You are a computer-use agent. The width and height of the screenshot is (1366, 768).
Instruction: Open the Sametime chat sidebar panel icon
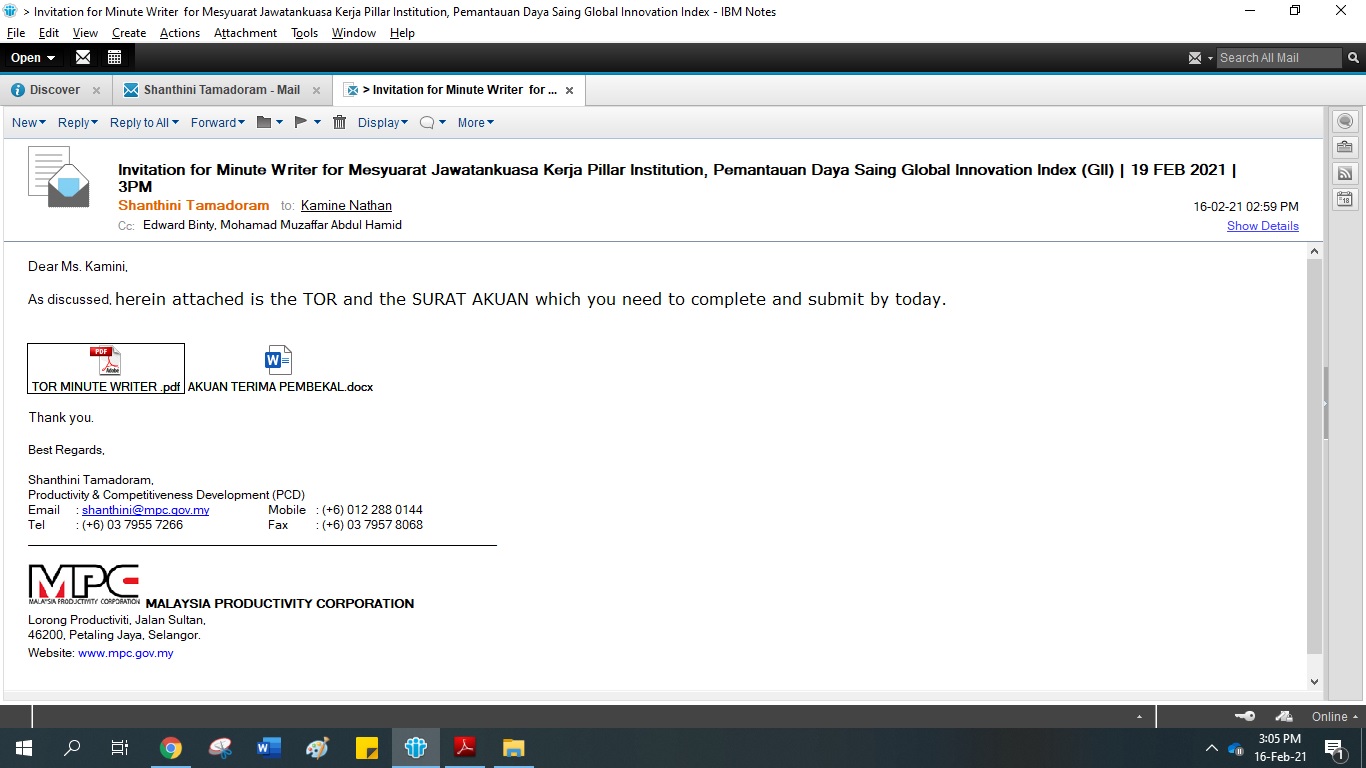click(1345, 121)
